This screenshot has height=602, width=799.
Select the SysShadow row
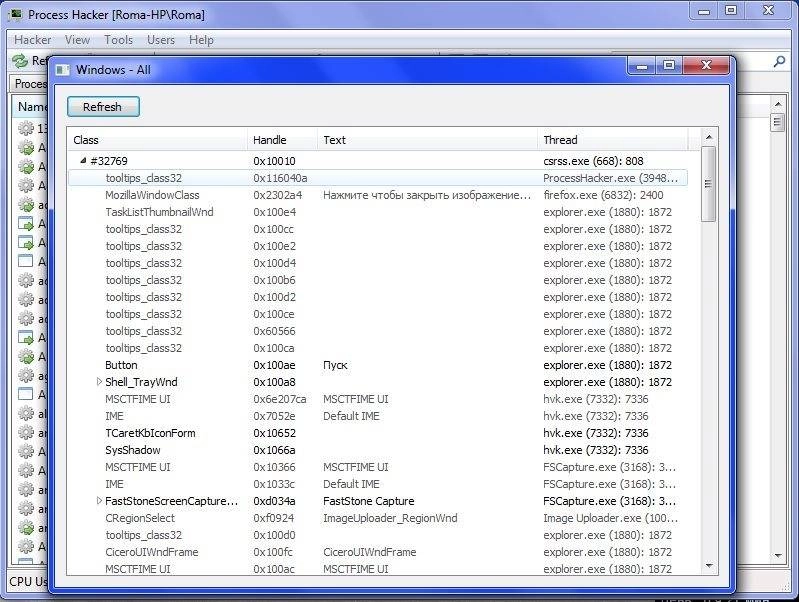pyautogui.click(x=378, y=450)
